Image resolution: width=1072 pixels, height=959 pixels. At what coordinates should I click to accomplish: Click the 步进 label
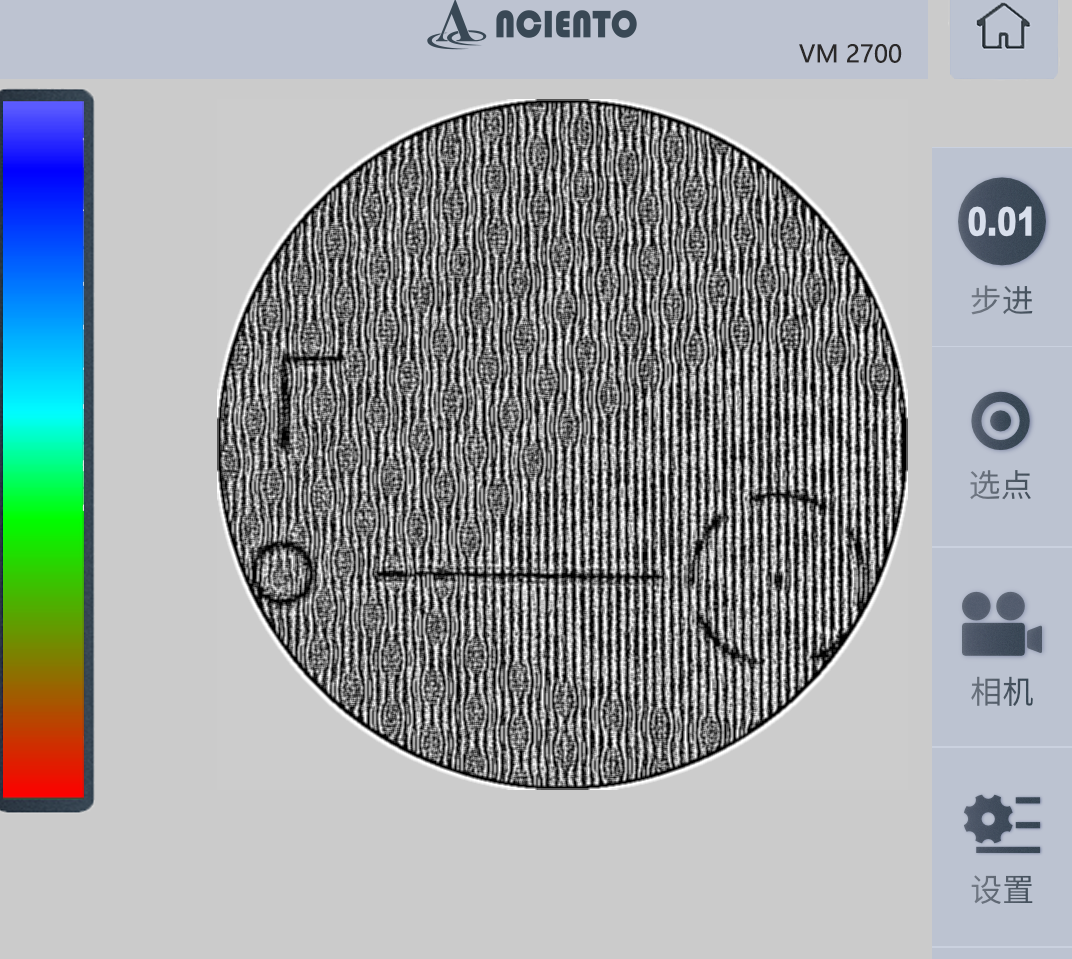click(x=1001, y=300)
